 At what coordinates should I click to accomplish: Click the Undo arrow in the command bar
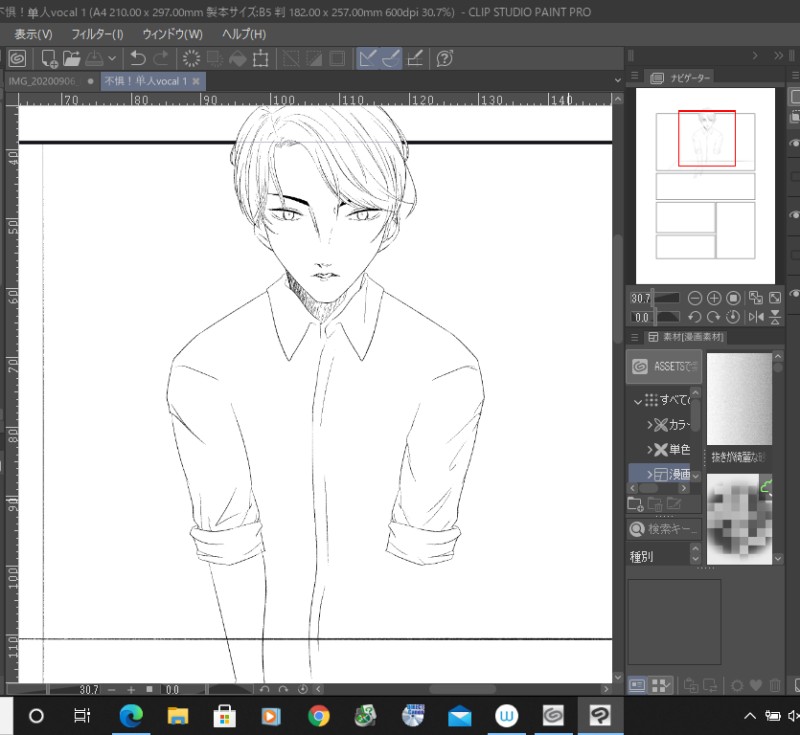138,59
